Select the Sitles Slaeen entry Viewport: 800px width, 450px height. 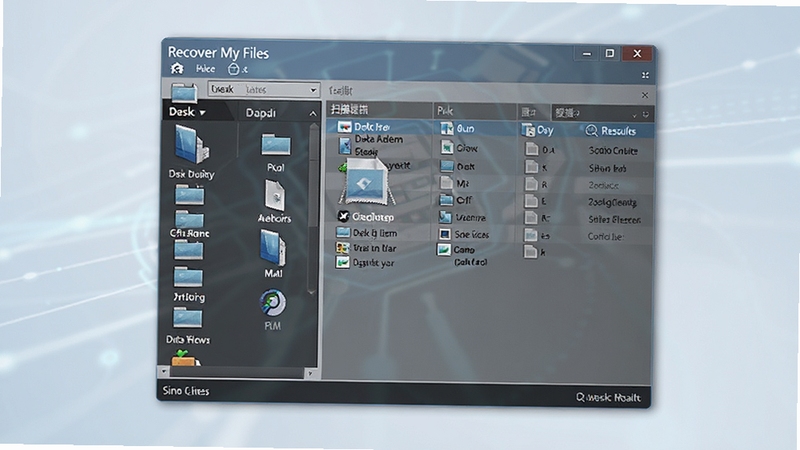tap(614, 219)
